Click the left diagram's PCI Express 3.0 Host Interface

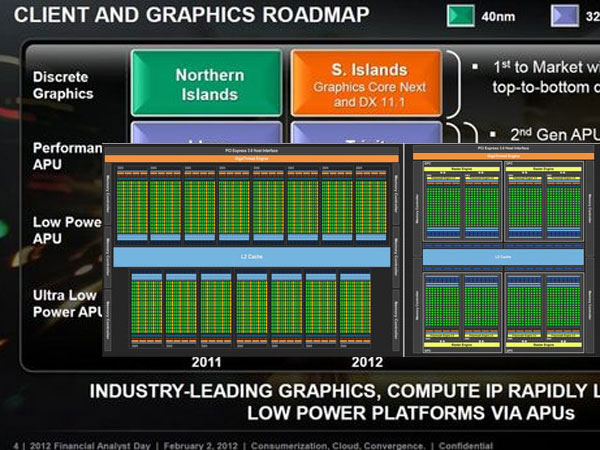click(x=251, y=150)
